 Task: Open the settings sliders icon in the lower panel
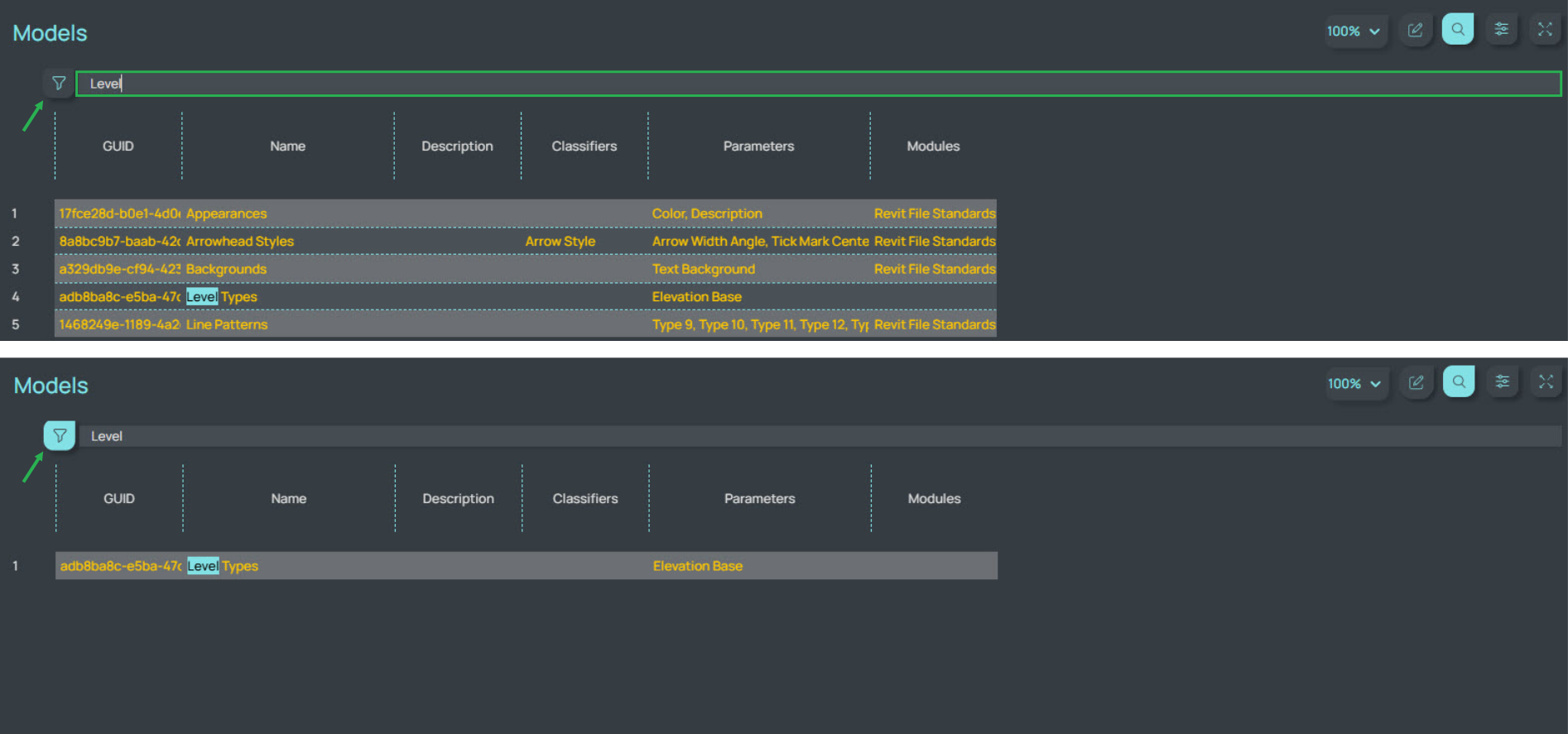pos(1502,382)
